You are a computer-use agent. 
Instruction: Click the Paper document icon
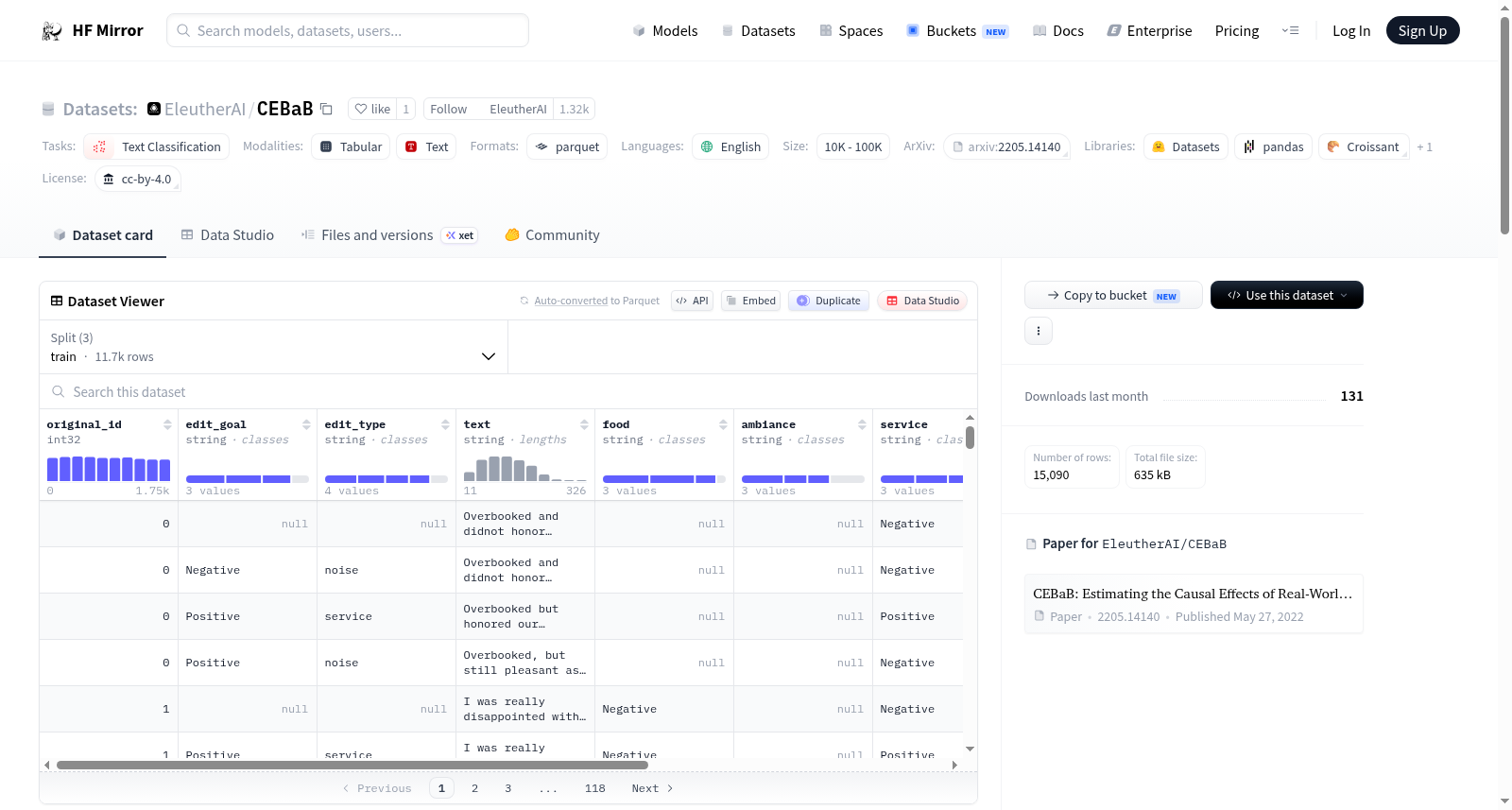(x=1039, y=616)
